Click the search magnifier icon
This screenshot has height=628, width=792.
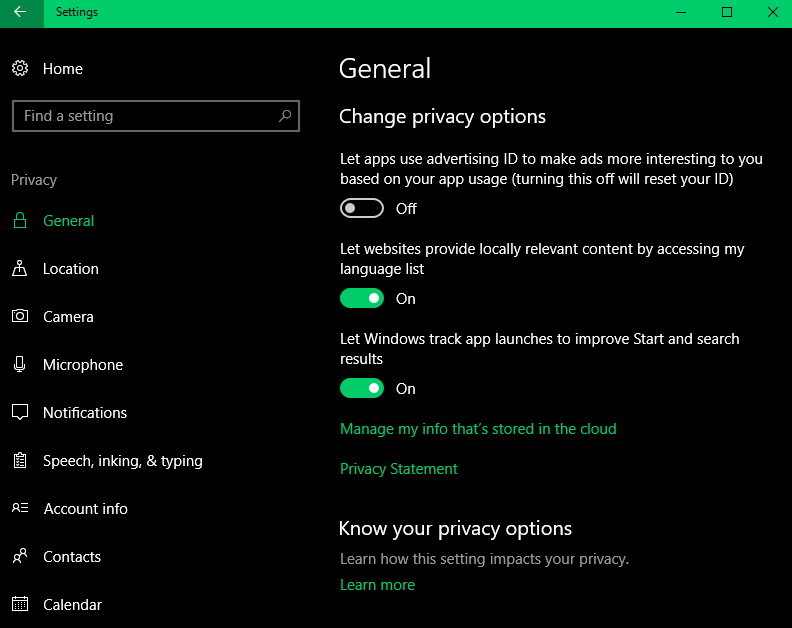pos(285,116)
